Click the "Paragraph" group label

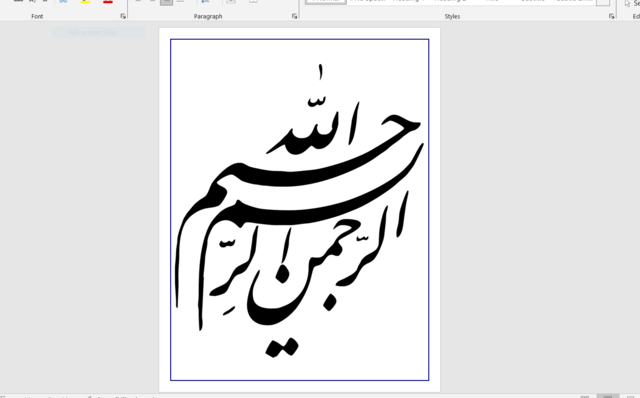coord(208,16)
